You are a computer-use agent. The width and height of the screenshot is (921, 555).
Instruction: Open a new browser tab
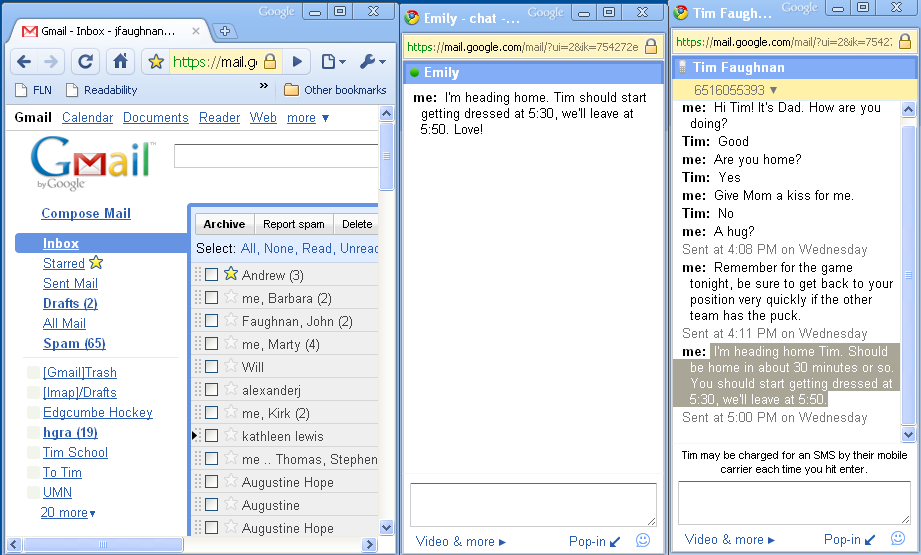(224, 31)
